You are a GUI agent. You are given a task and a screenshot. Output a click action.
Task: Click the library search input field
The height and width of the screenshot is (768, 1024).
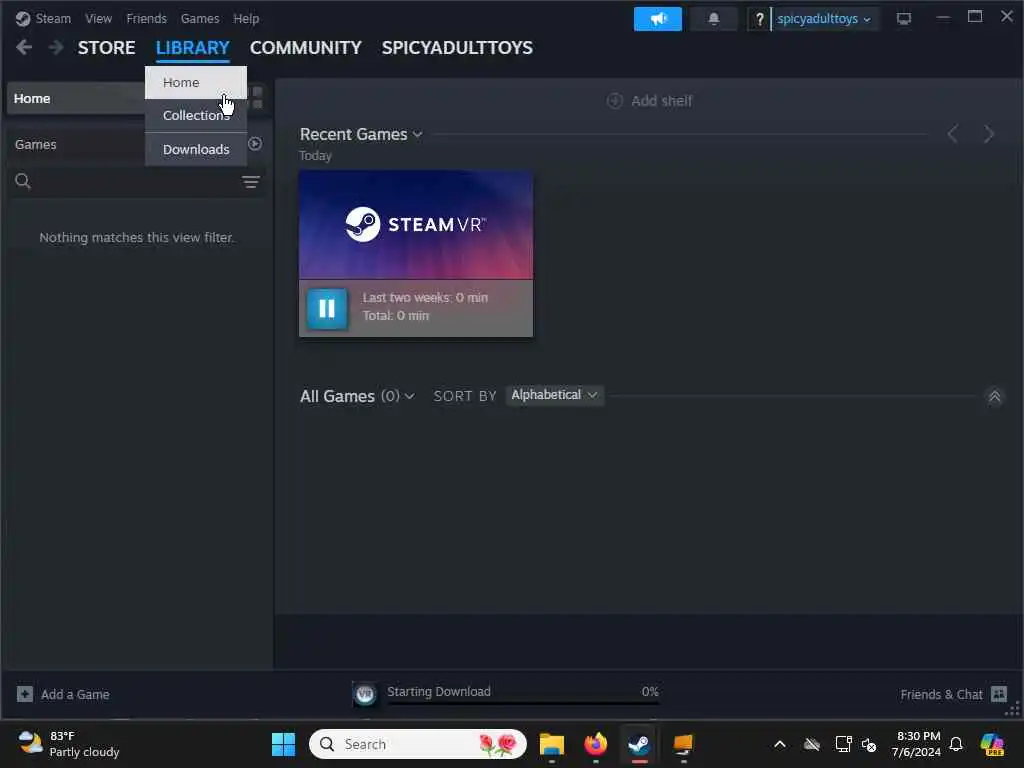136,182
